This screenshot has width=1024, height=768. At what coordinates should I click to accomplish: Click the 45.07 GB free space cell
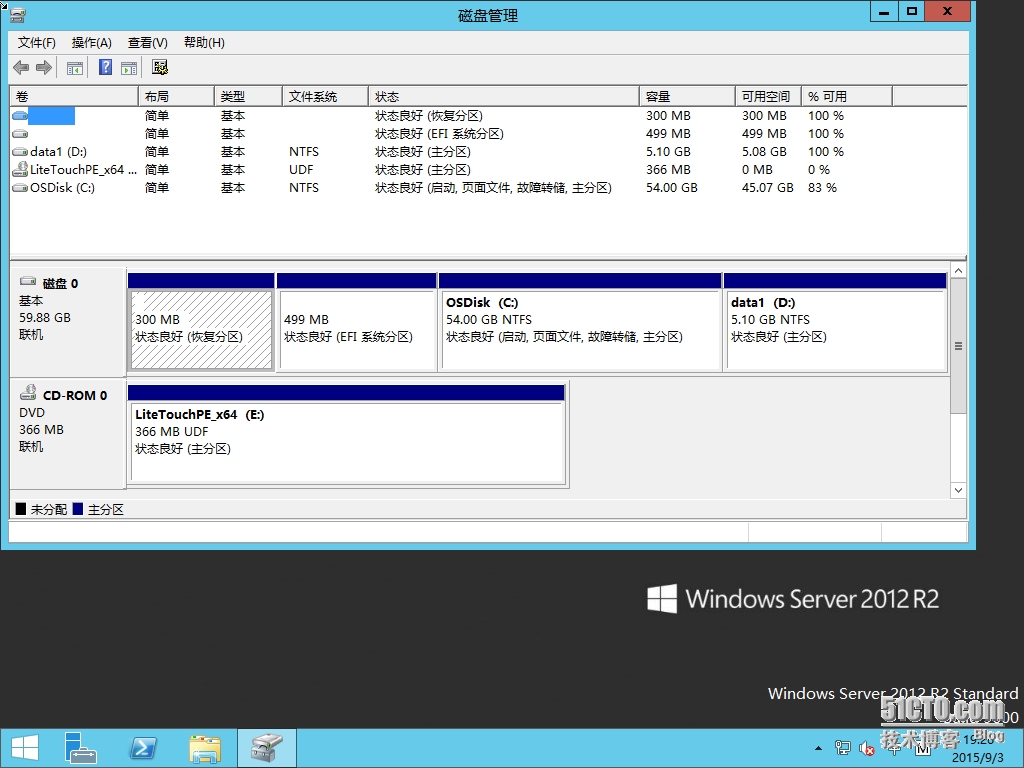point(767,187)
